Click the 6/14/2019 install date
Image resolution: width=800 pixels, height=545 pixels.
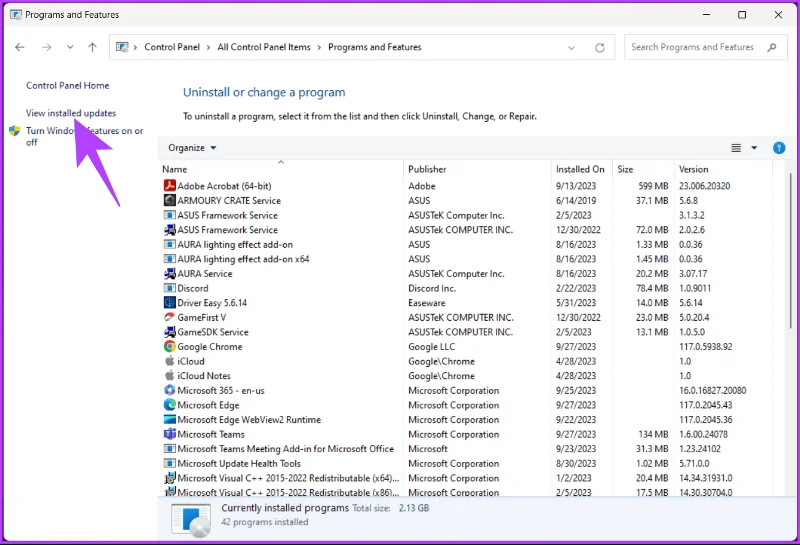(x=576, y=201)
